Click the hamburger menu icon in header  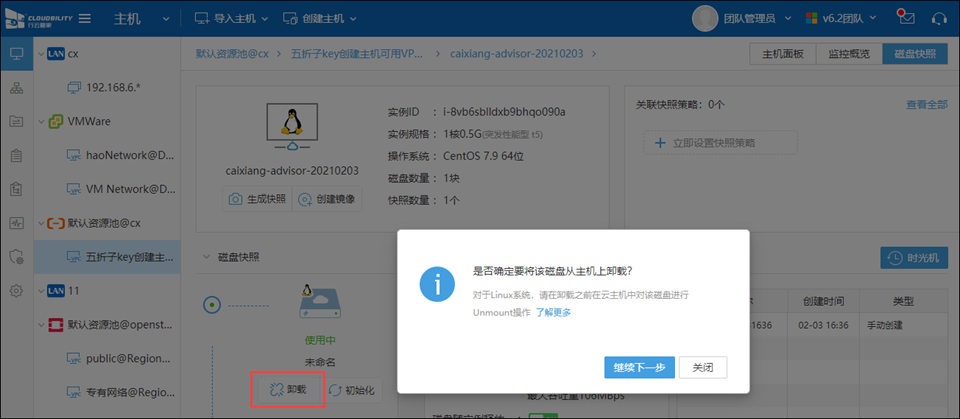pos(85,19)
